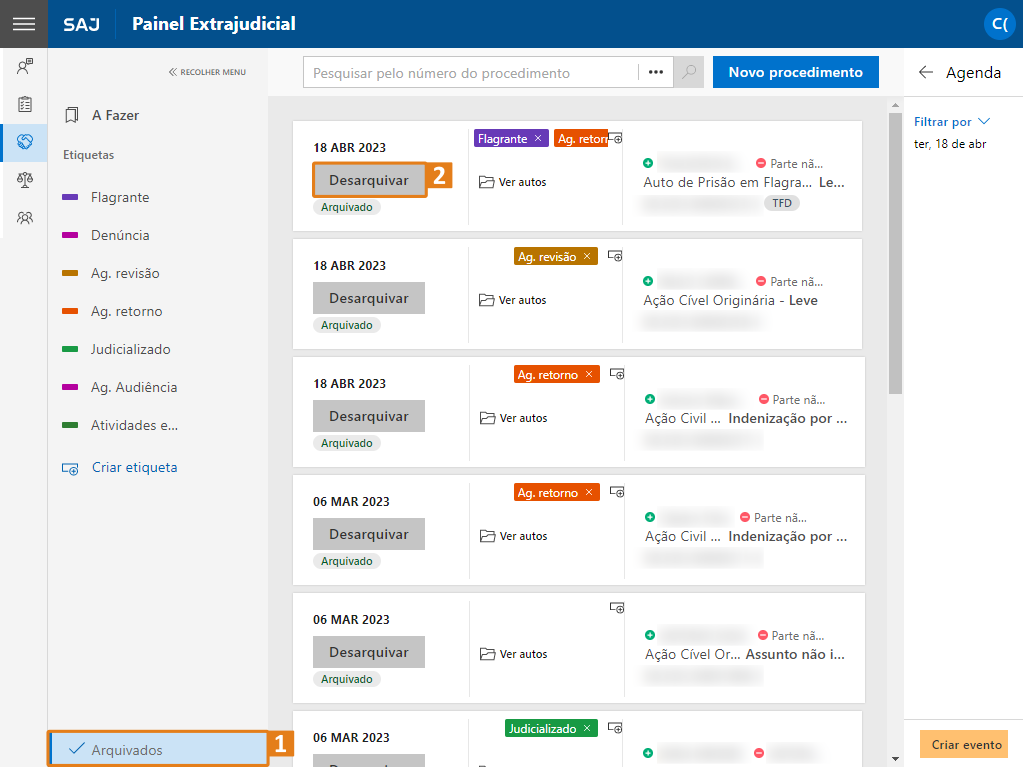Click Arquivado badge in Auto de Prisão card
Screen dimensions: 1023x767
346,207
